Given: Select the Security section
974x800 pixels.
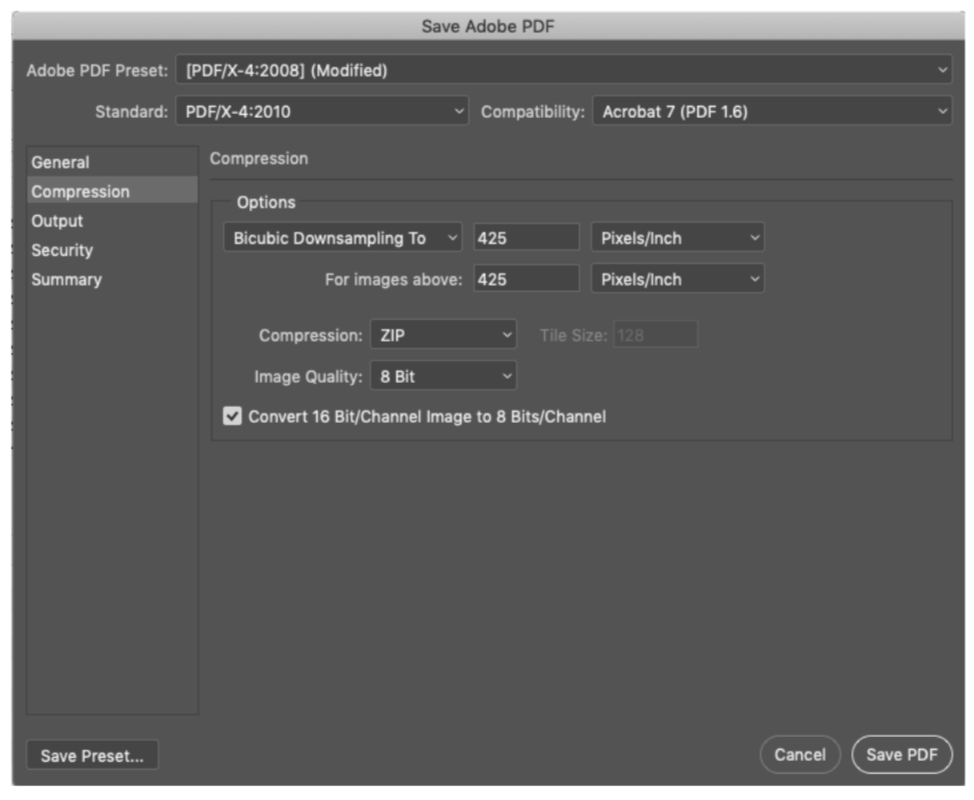Looking at the screenshot, I should 112,250.
